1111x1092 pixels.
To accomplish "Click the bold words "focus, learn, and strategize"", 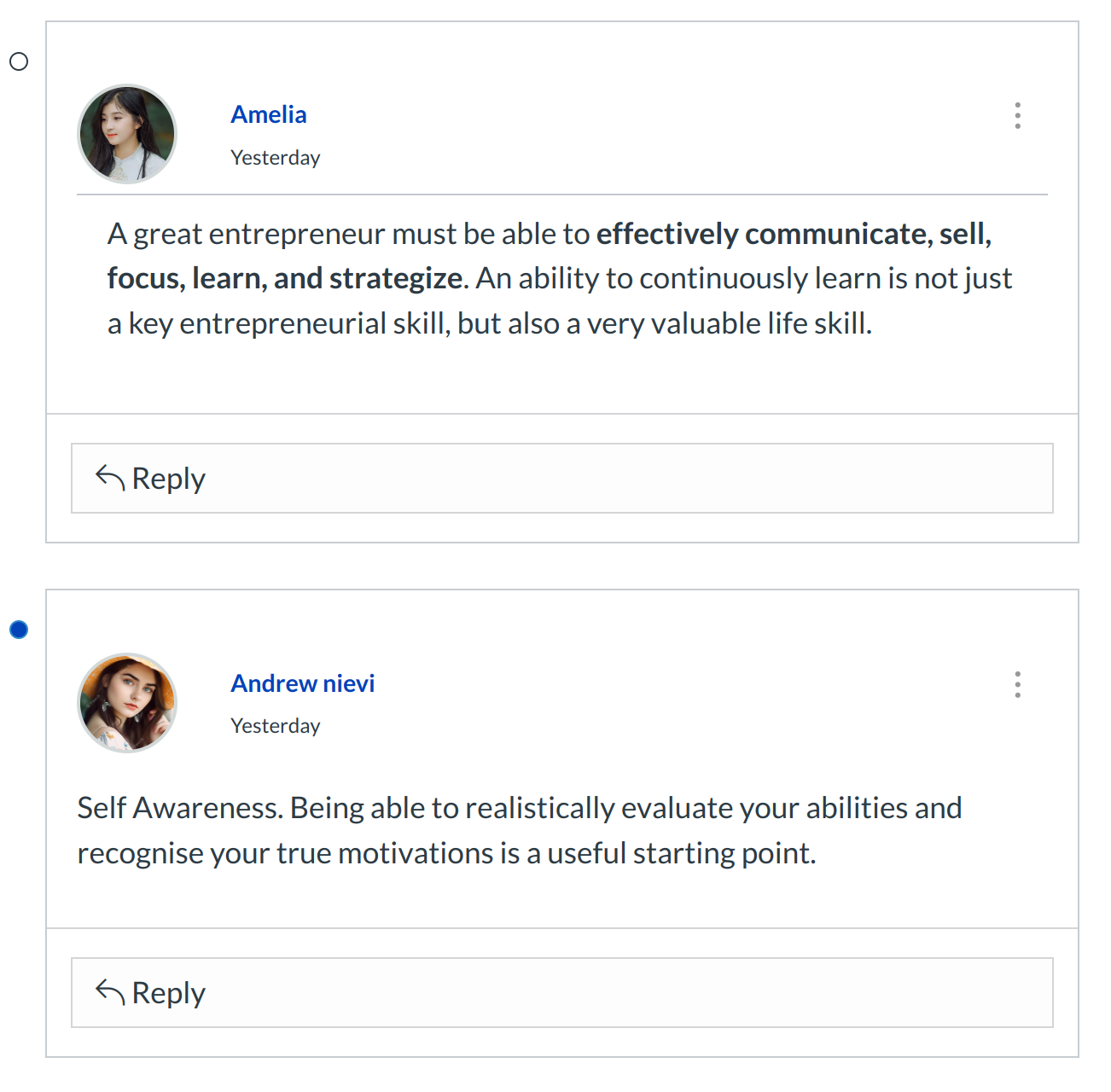I will tap(284, 279).
